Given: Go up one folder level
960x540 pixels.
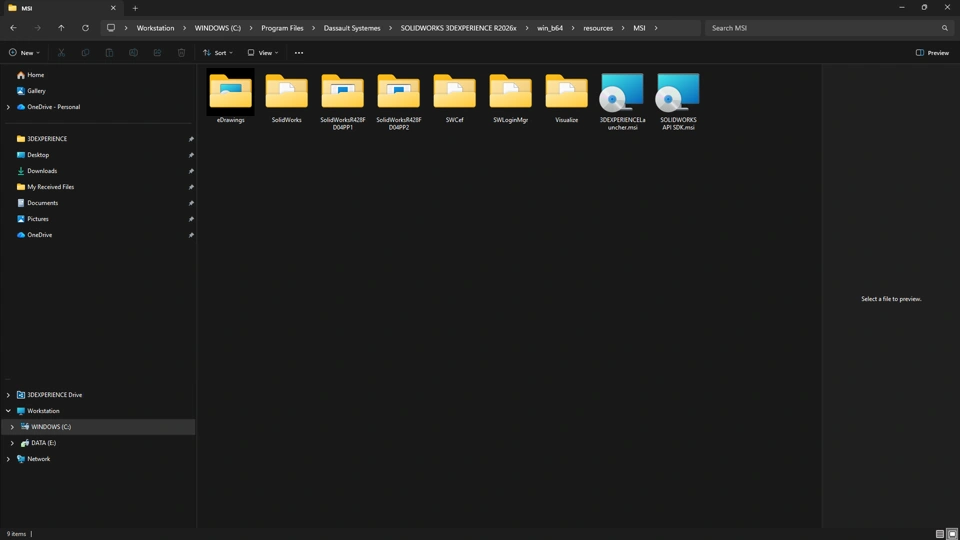Looking at the screenshot, I should (61, 28).
